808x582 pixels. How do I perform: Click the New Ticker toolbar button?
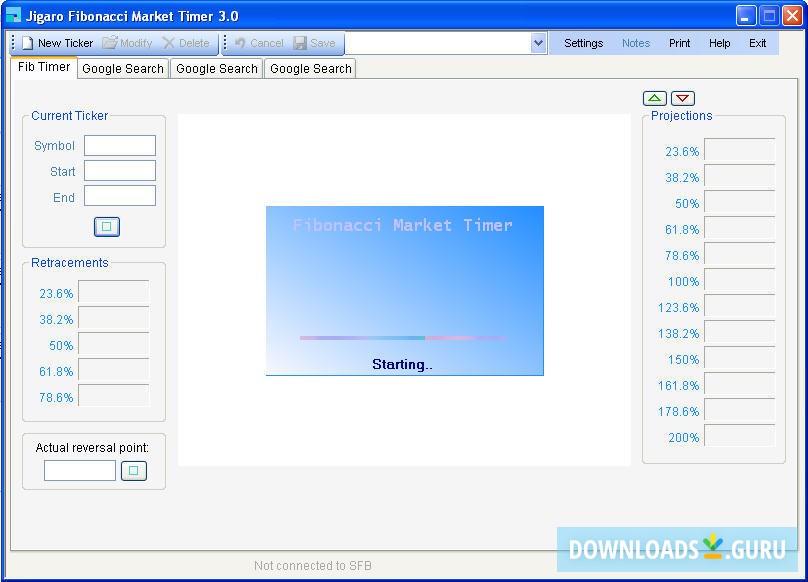pyautogui.click(x=57, y=43)
